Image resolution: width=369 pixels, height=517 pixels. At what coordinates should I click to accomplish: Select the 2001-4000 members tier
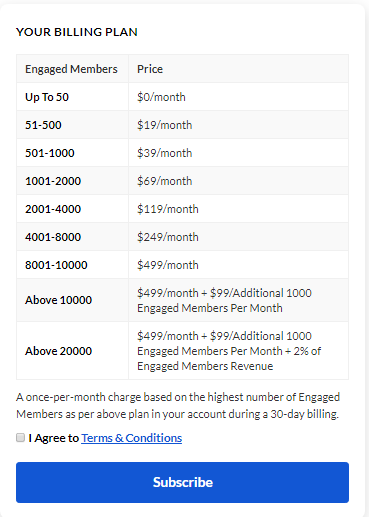point(72,209)
